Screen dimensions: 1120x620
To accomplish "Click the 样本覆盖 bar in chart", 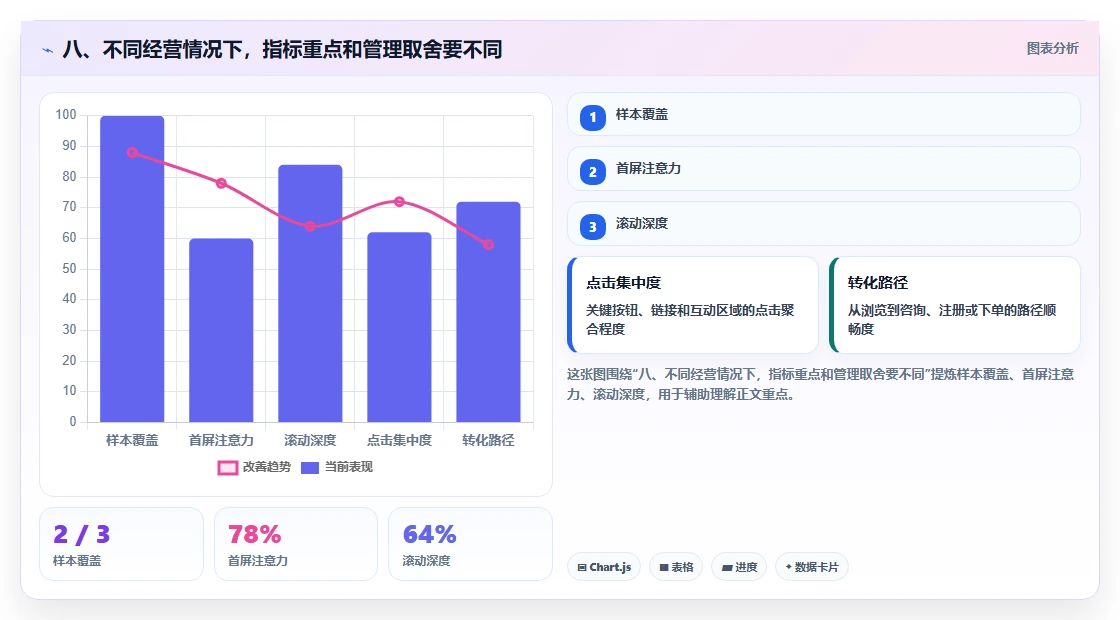I will pyautogui.click(x=132, y=269).
